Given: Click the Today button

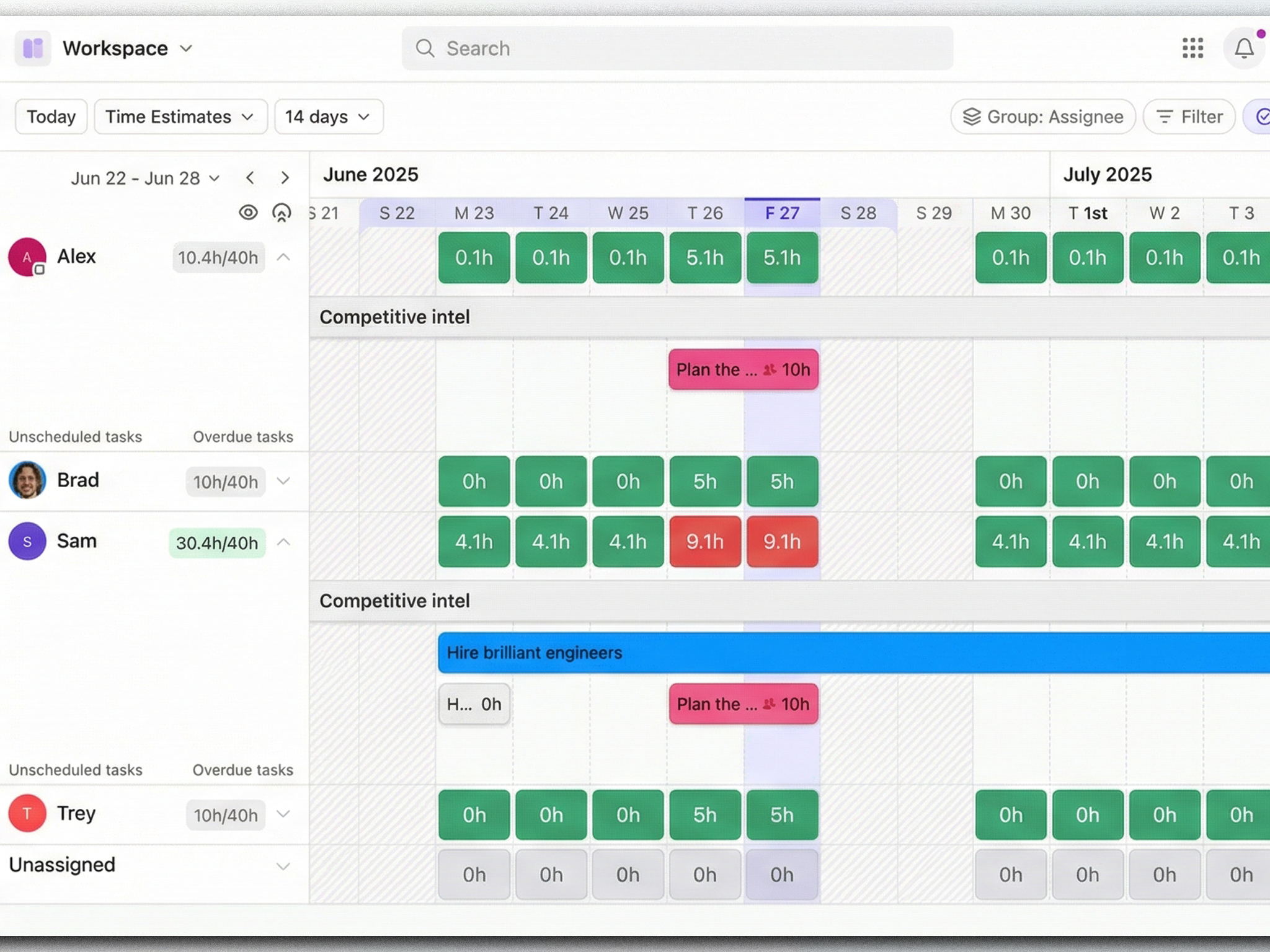Looking at the screenshot, I should click(x=51, y=117).
